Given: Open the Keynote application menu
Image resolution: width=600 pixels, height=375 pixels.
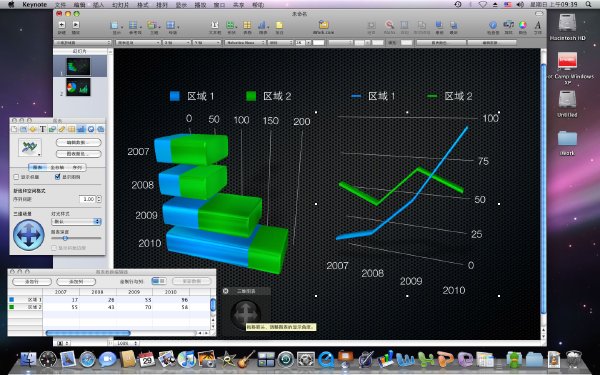Looking at the screenshot, I should [x=34, y=5].
